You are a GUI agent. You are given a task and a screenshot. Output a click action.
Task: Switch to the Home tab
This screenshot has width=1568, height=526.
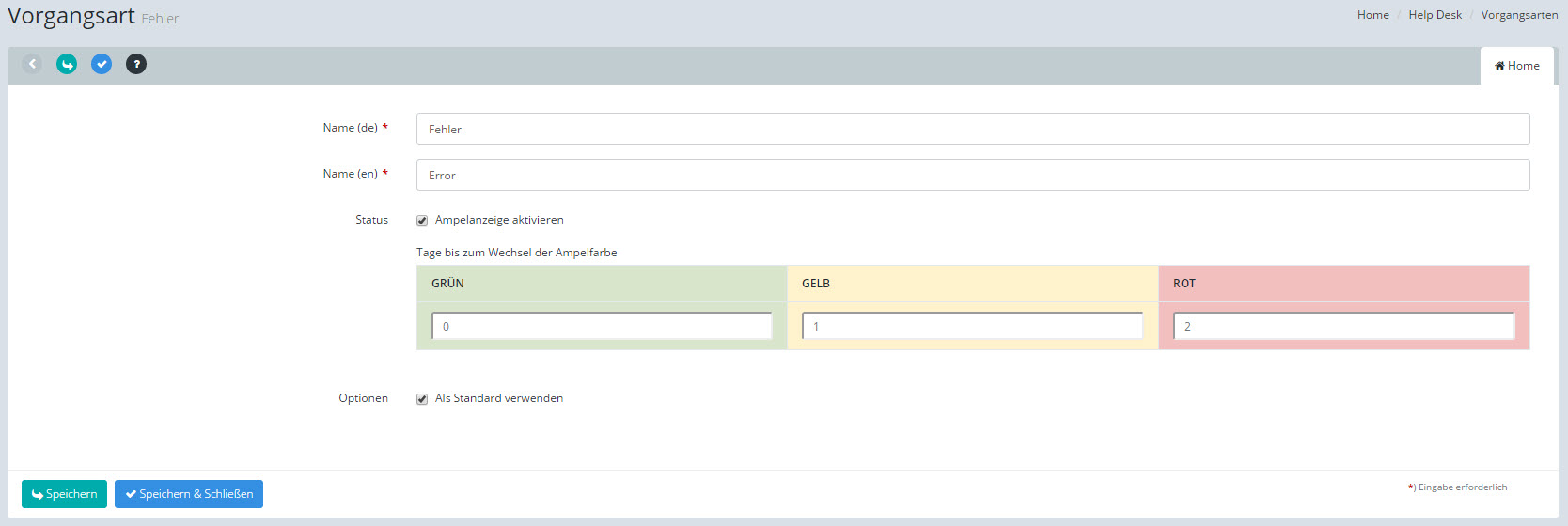pos(1516,66)
